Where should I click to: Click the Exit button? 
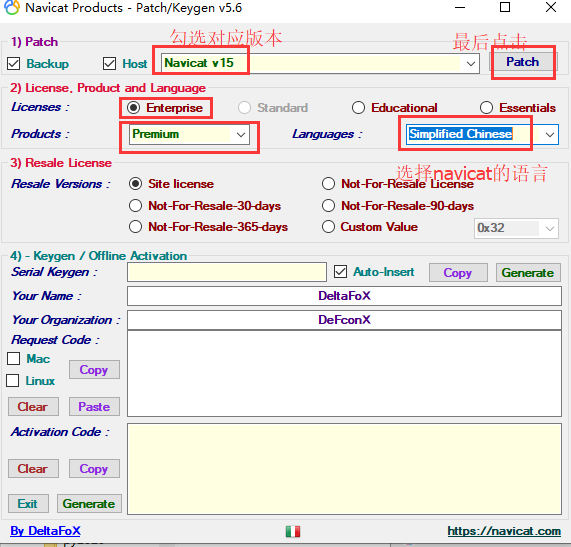28,504
